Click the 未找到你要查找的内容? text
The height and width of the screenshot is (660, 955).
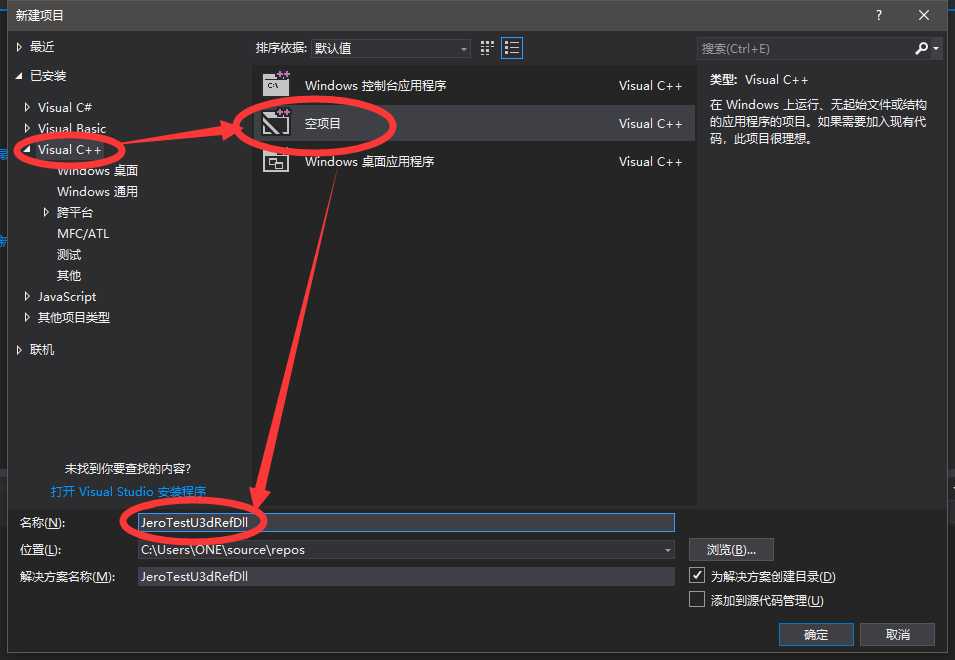tap(128, 468)
